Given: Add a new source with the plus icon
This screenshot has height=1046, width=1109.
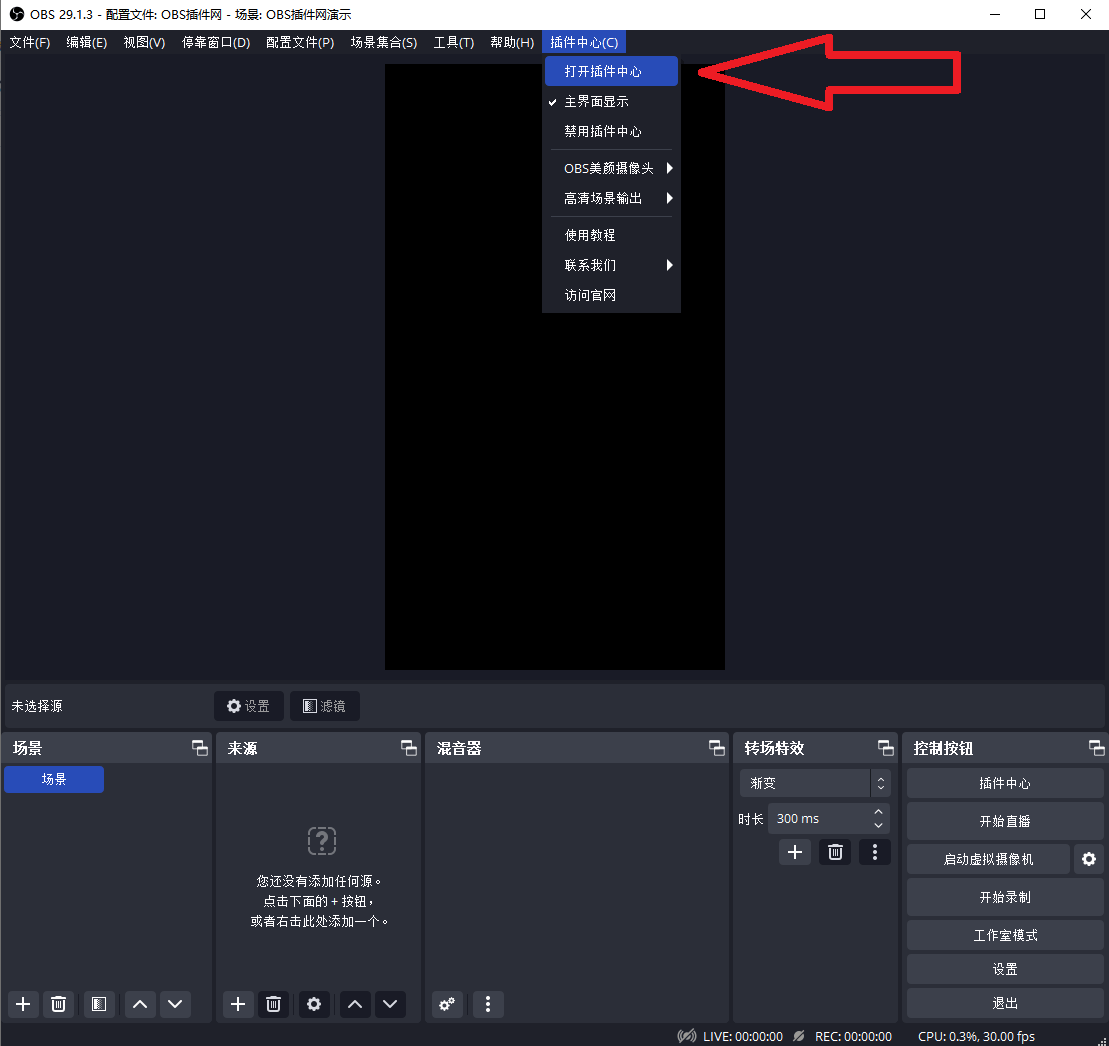Looking at the screenshot, I should (x=237, y=1004).
